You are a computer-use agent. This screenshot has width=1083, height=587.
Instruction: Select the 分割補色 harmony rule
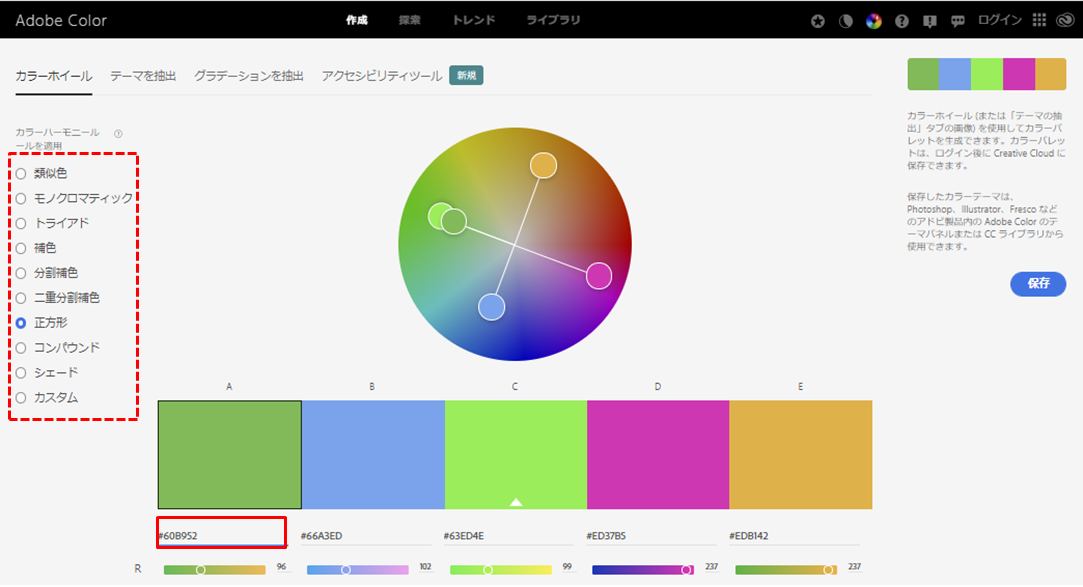point(21,273)
